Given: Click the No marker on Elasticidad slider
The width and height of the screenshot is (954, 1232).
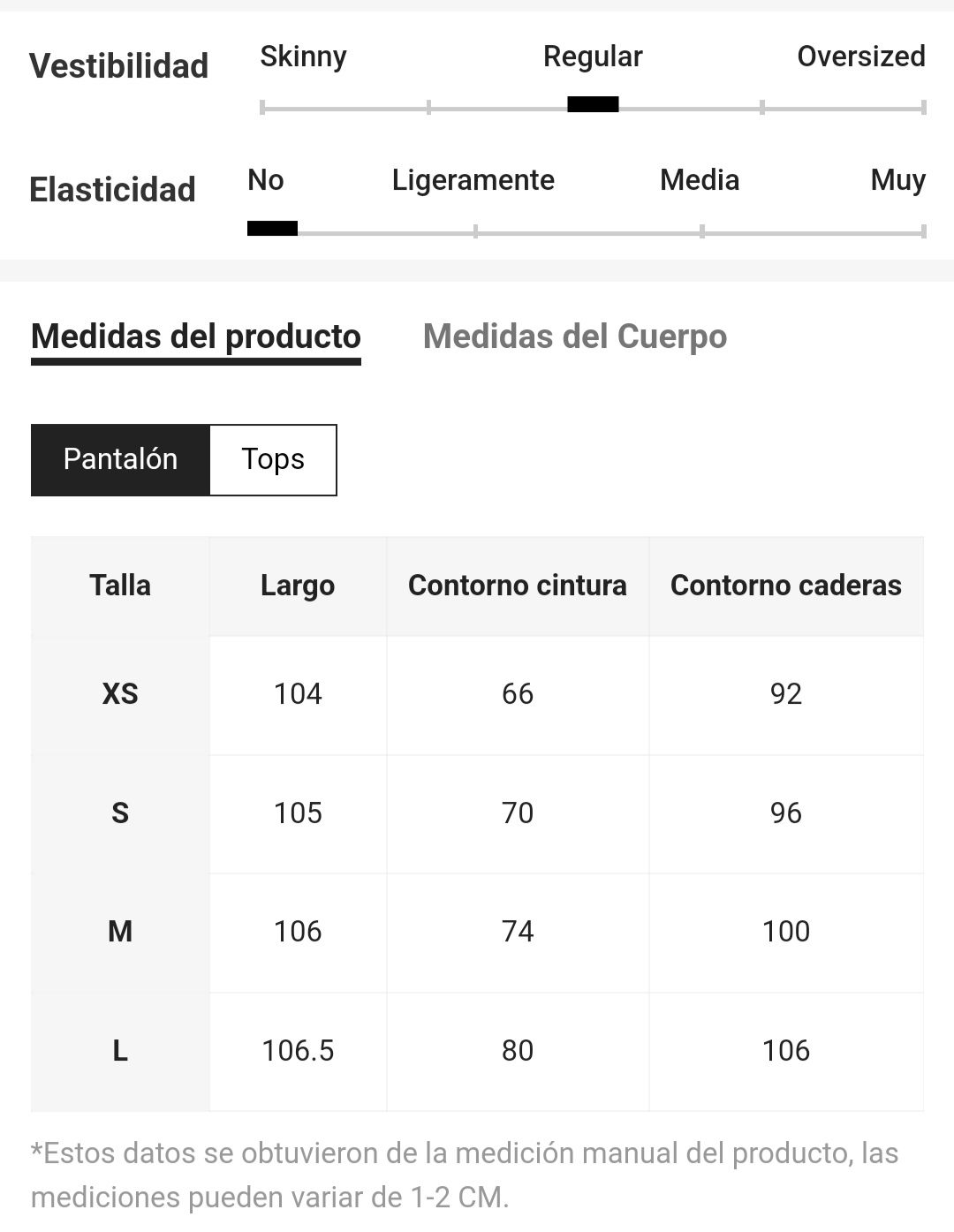Looking at the screenshot, I should 272,229.
